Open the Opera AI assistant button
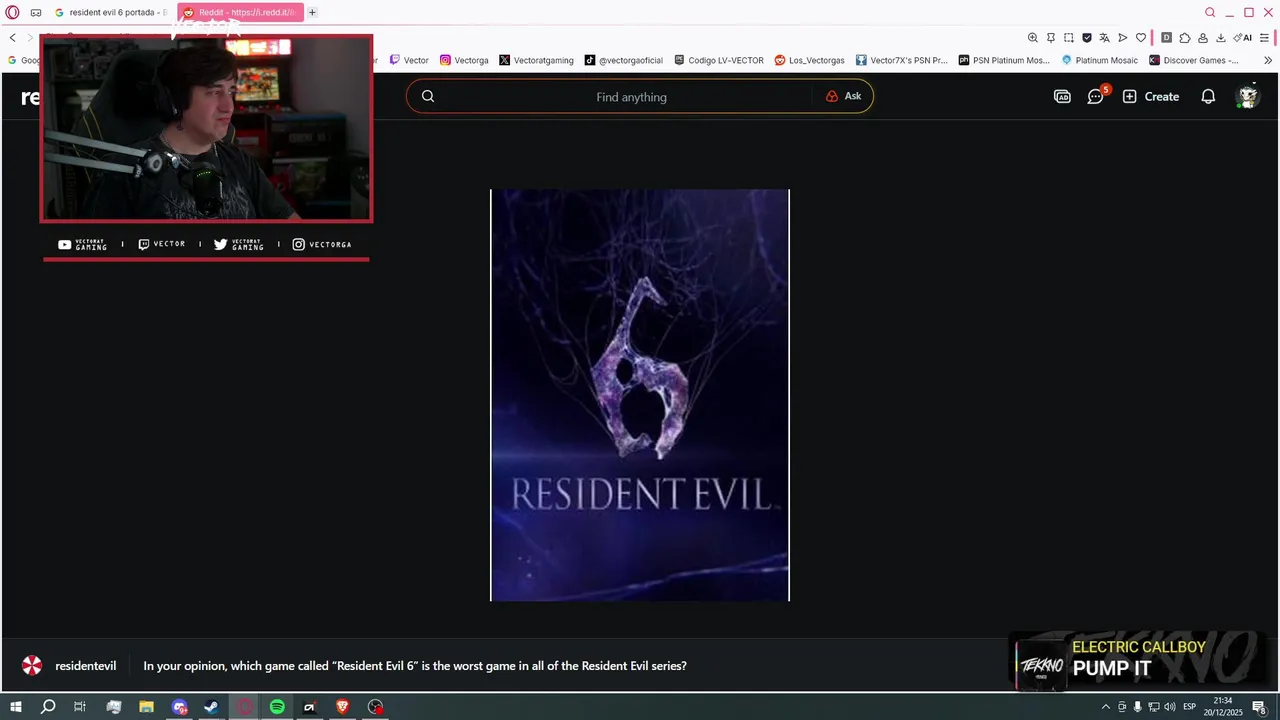The image size is (1280, 720). [1243, 38]
